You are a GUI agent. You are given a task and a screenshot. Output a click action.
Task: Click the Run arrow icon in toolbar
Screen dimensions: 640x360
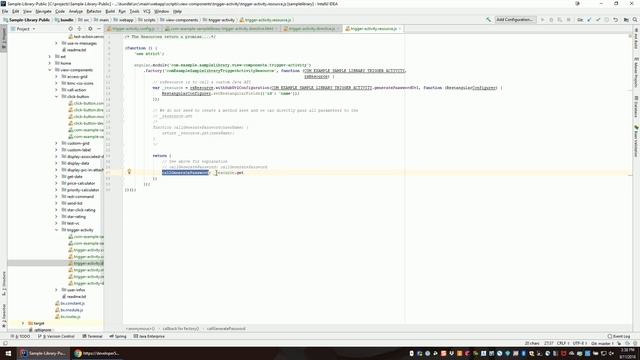(542, 20)
